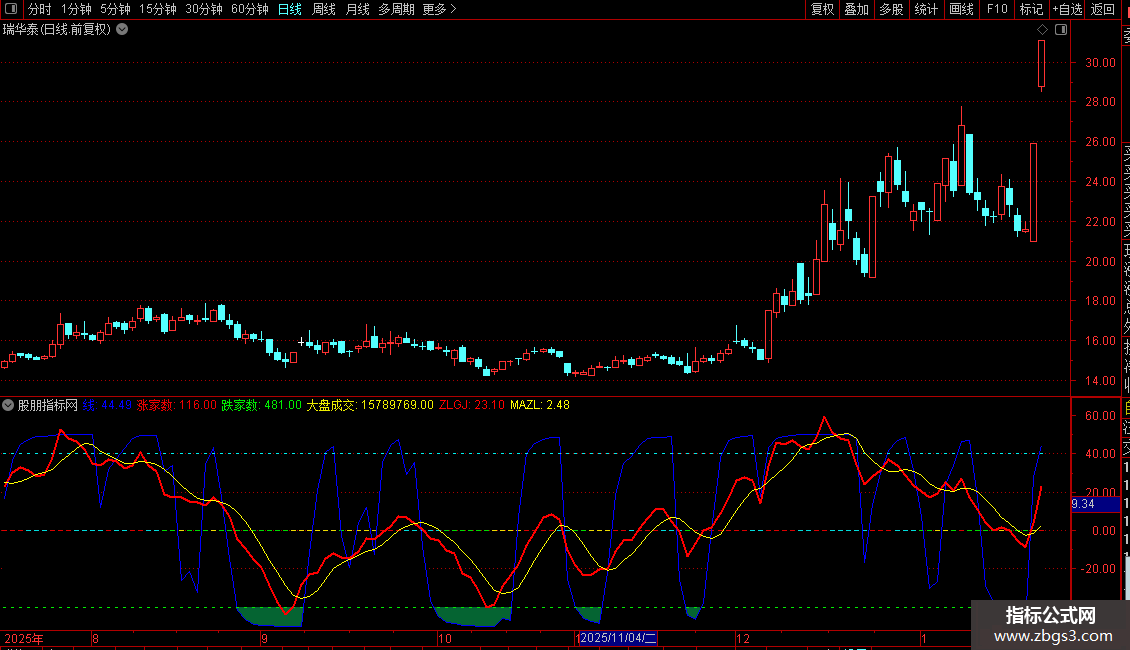Click the 返回 back button
The height and width of the screenshot is (650, 1130).
coord(1103,9)
